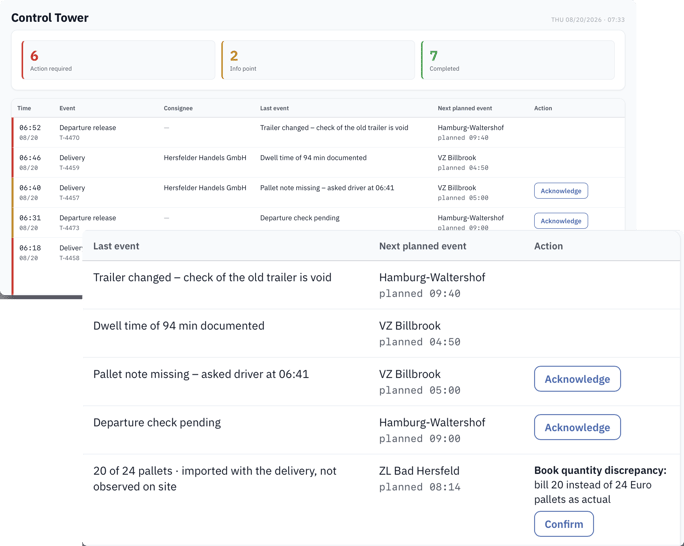Screen dimensions: 684x546
Task: Open the red '6 Action required' card
Action: [118, 60]
